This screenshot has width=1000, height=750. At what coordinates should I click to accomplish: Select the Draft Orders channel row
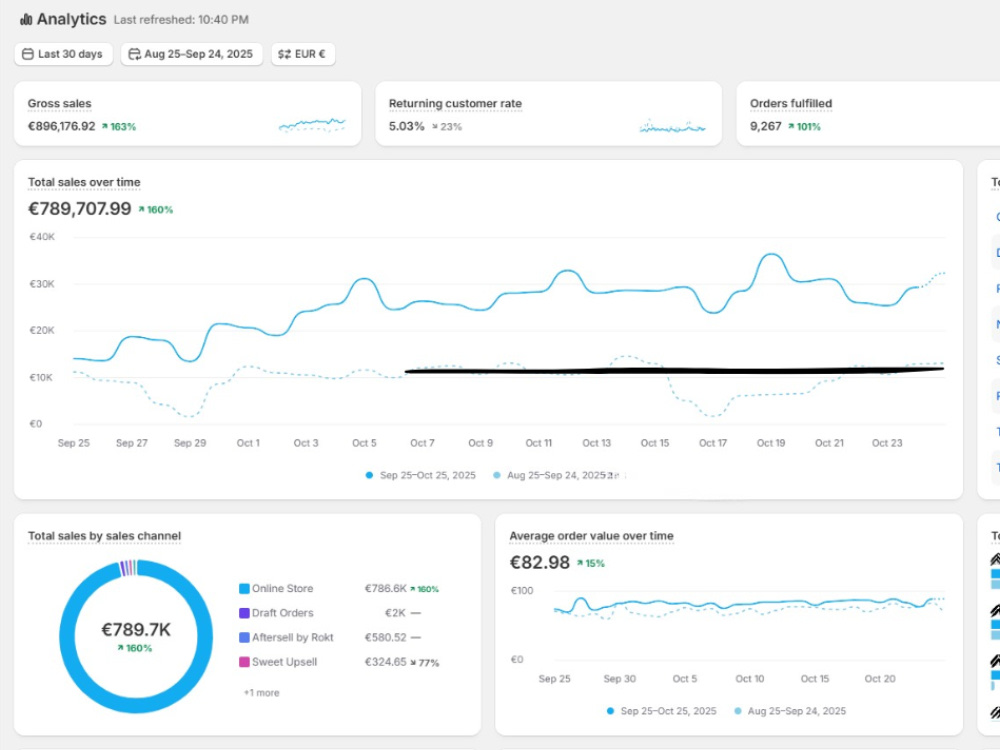[339, 613]
